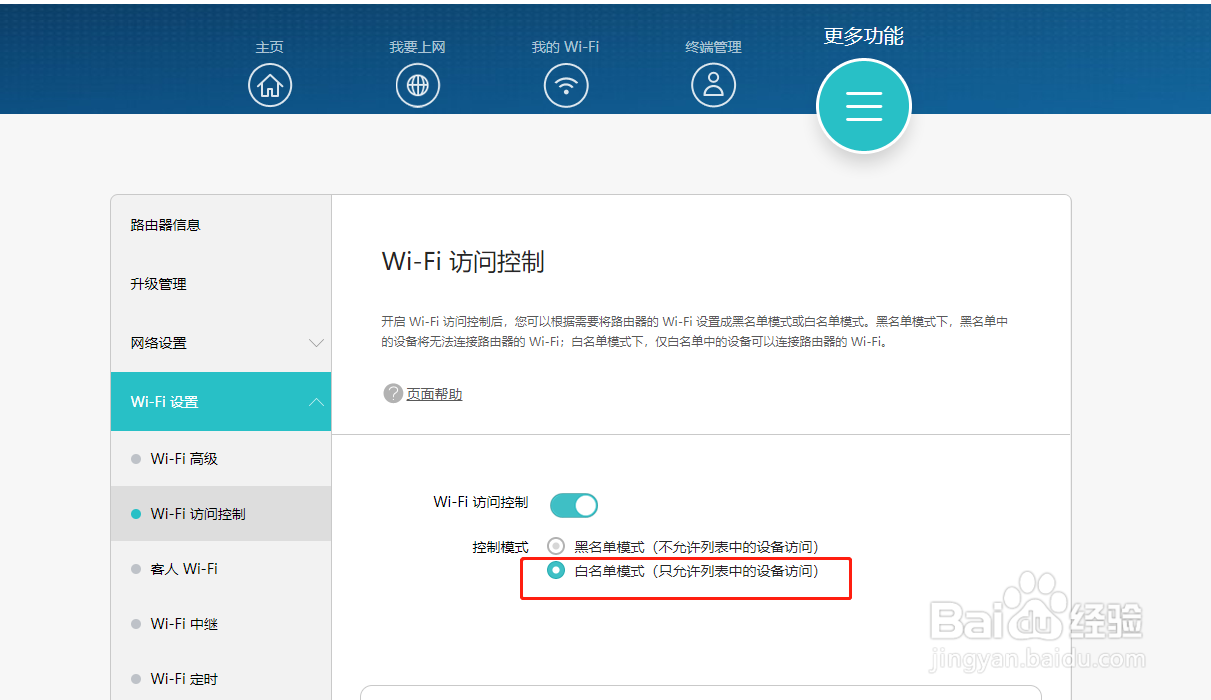1211x700 pixels.
Task: Select the 白名单模式 radio button
Action: point(555,572)
